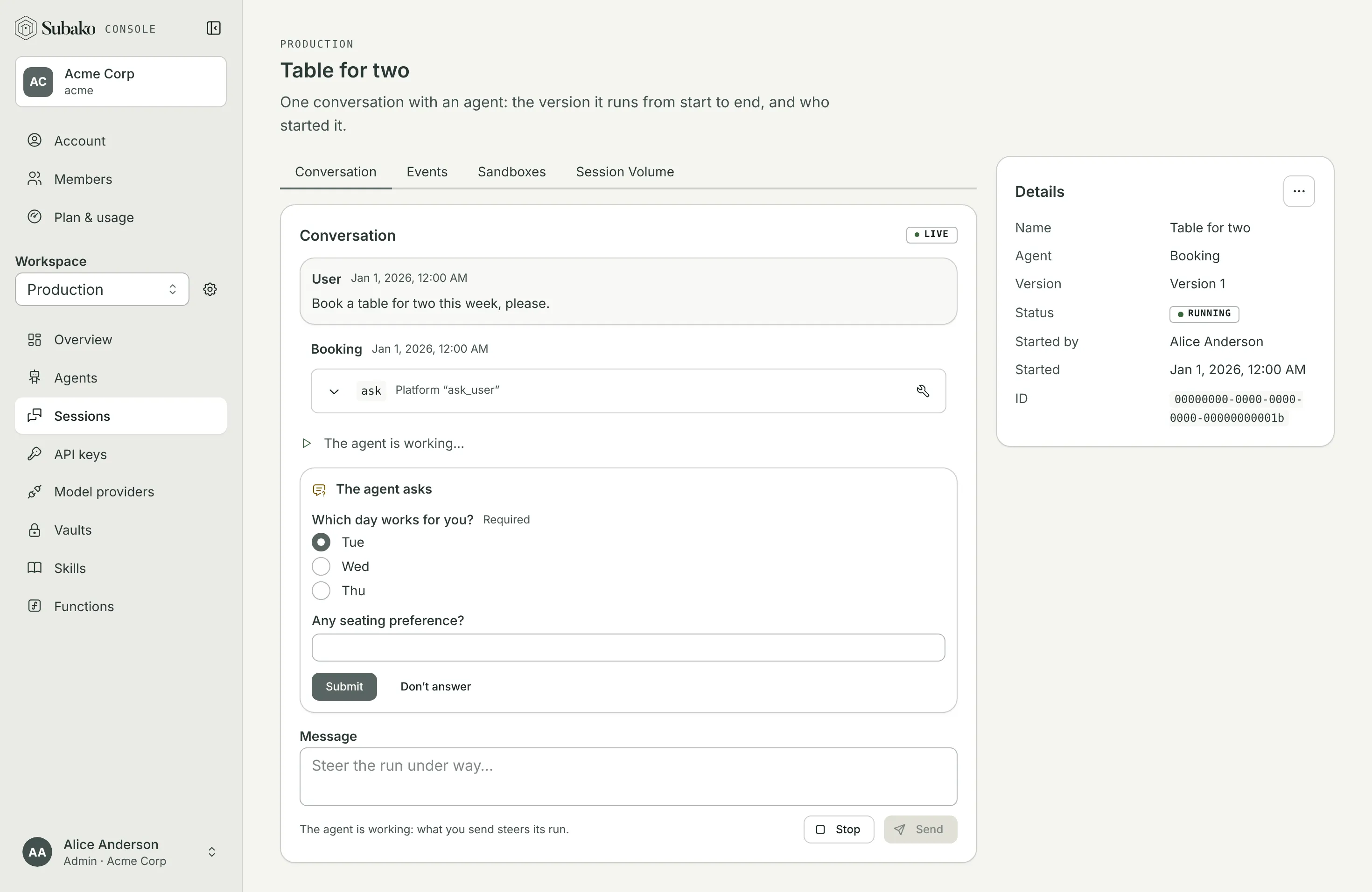Click the Account person icon
The image size is (1372, 892).
(x=35, y=140)
